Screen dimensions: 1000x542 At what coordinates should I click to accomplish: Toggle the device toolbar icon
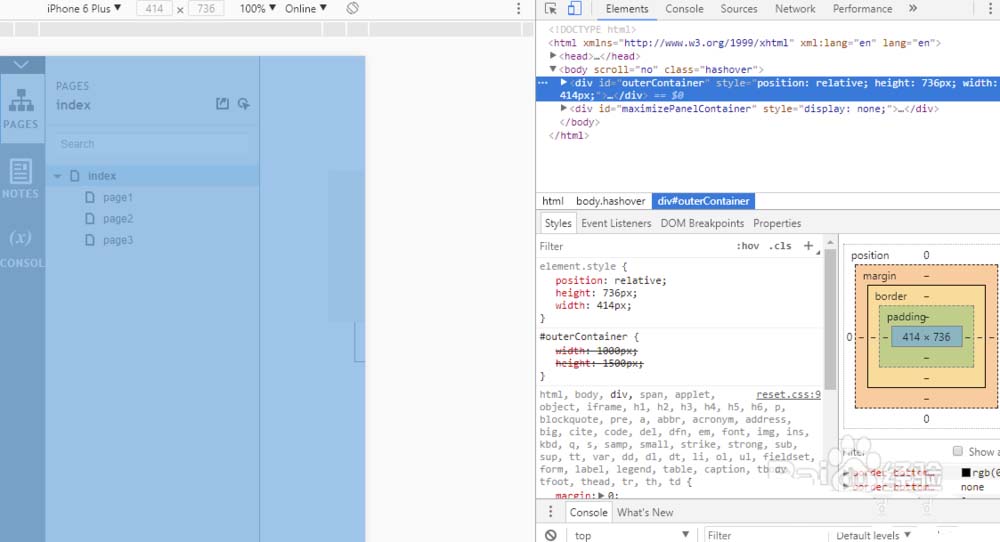click(574, 9)
